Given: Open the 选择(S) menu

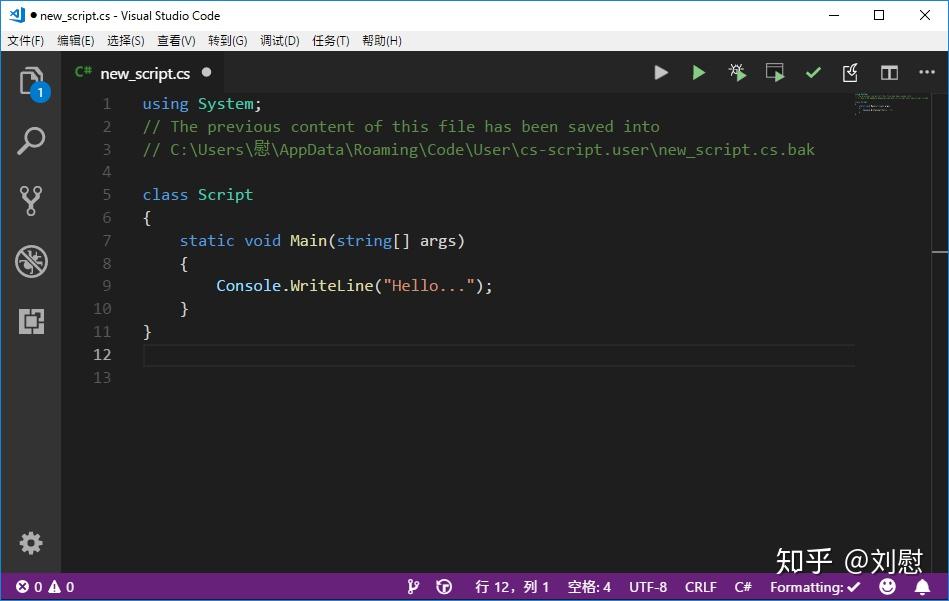Looking at the screenshot, I should 125,41.
